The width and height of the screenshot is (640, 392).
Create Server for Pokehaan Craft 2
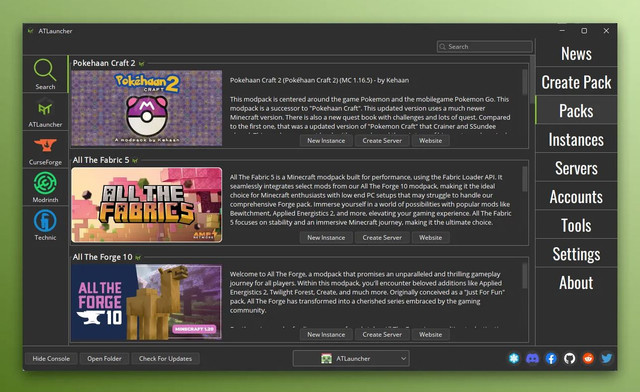[x=382, y=140]
